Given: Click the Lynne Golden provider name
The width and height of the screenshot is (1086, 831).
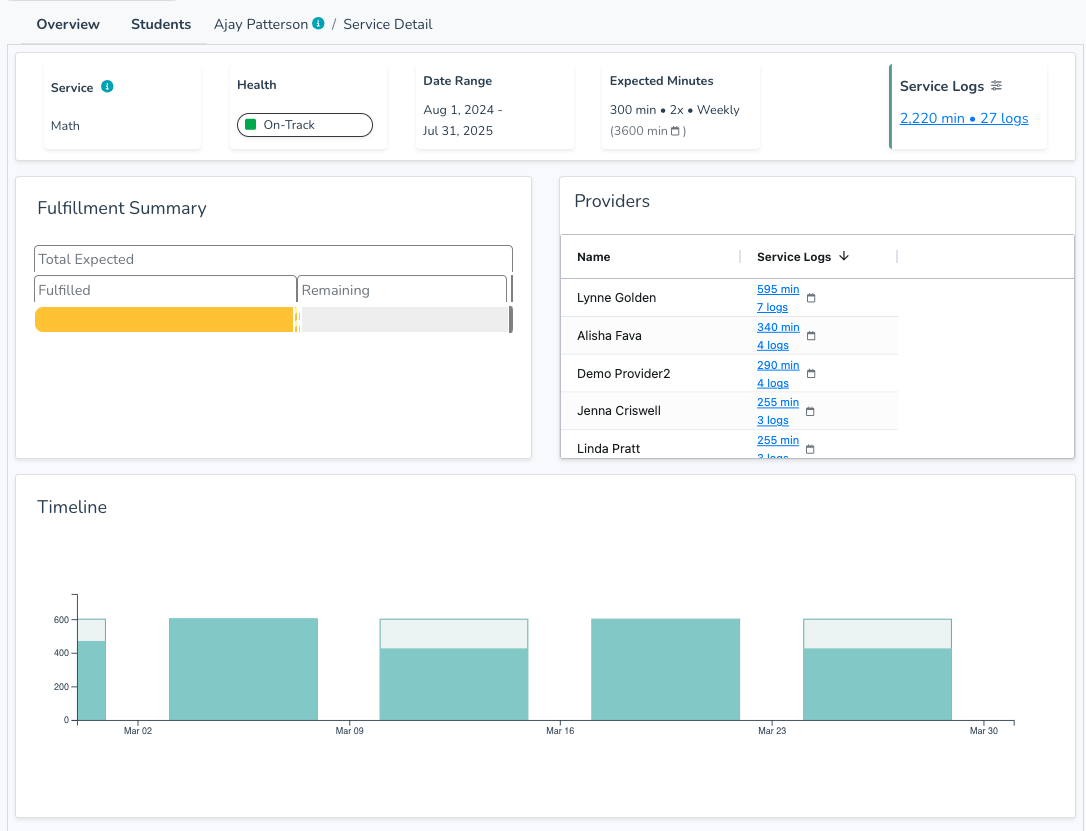Looking at the screenshot, I should [616, 298].
